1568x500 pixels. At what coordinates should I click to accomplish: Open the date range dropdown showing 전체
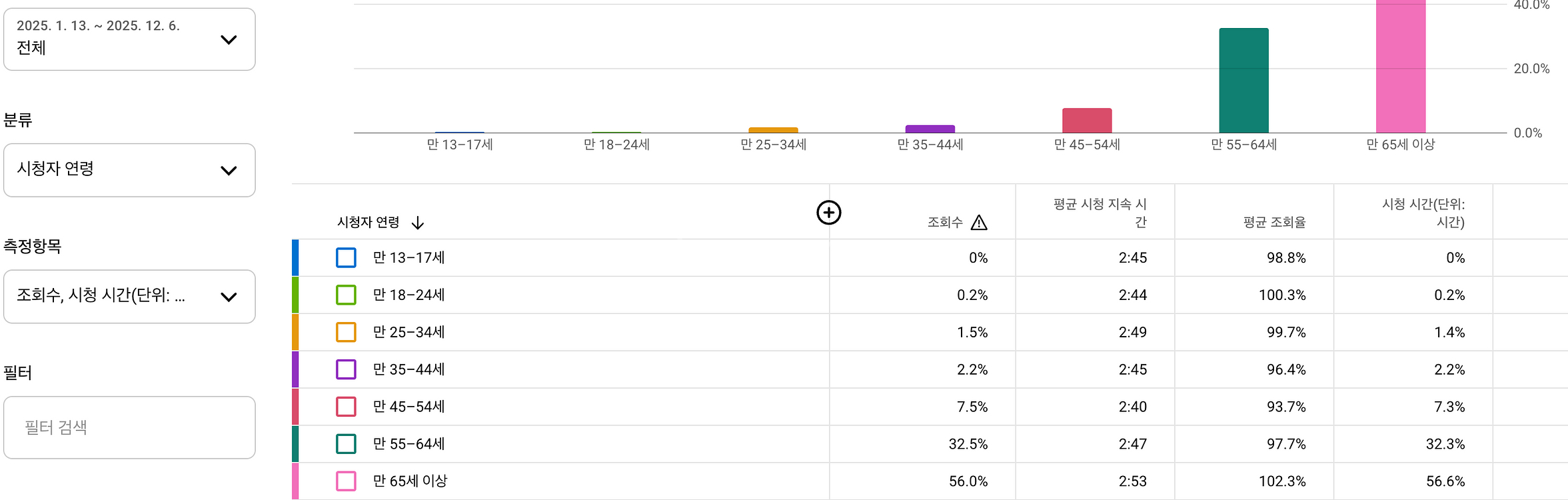(129, 39)
